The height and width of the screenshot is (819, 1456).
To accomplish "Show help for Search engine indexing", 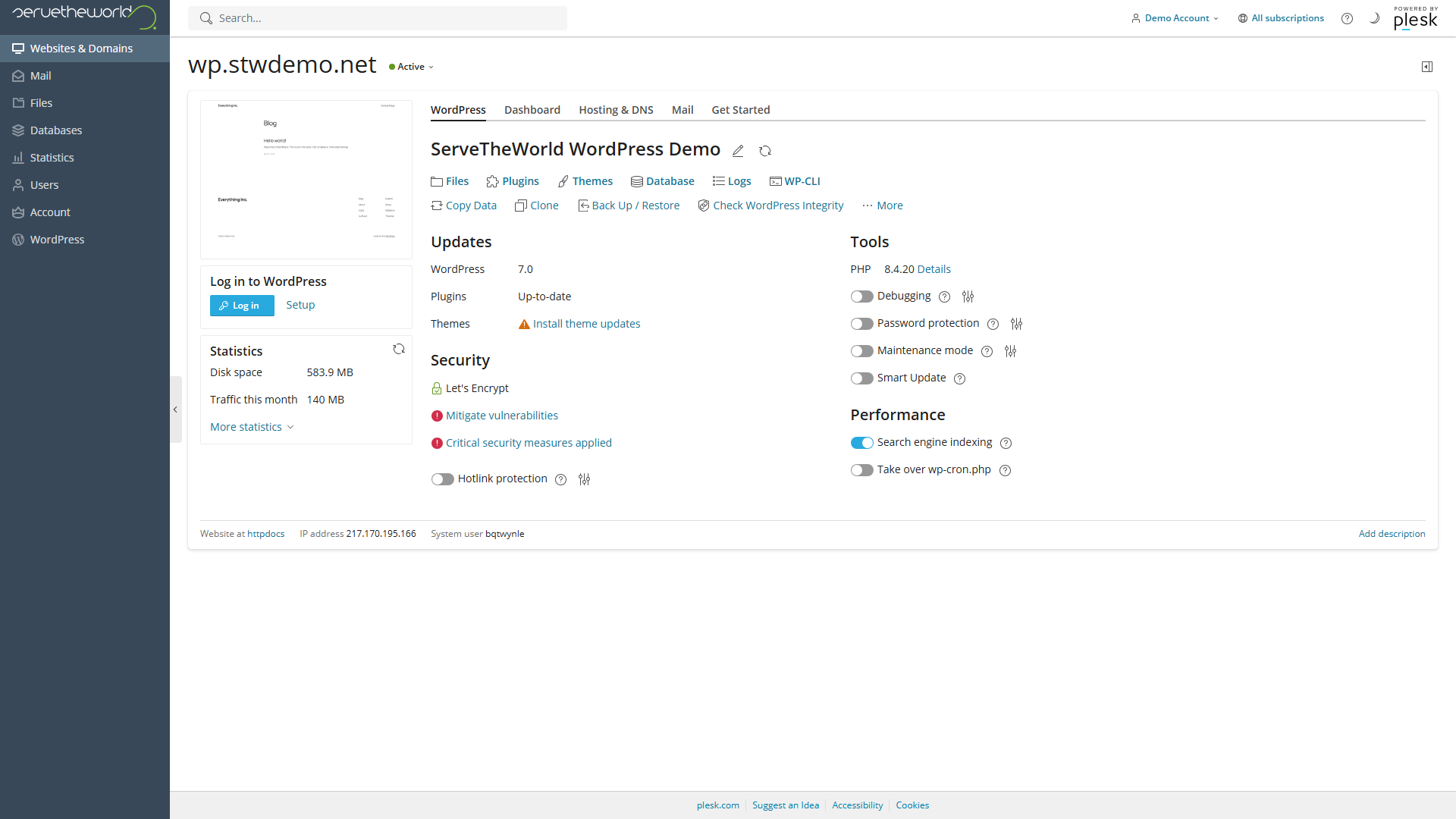I will (1006, 443).
